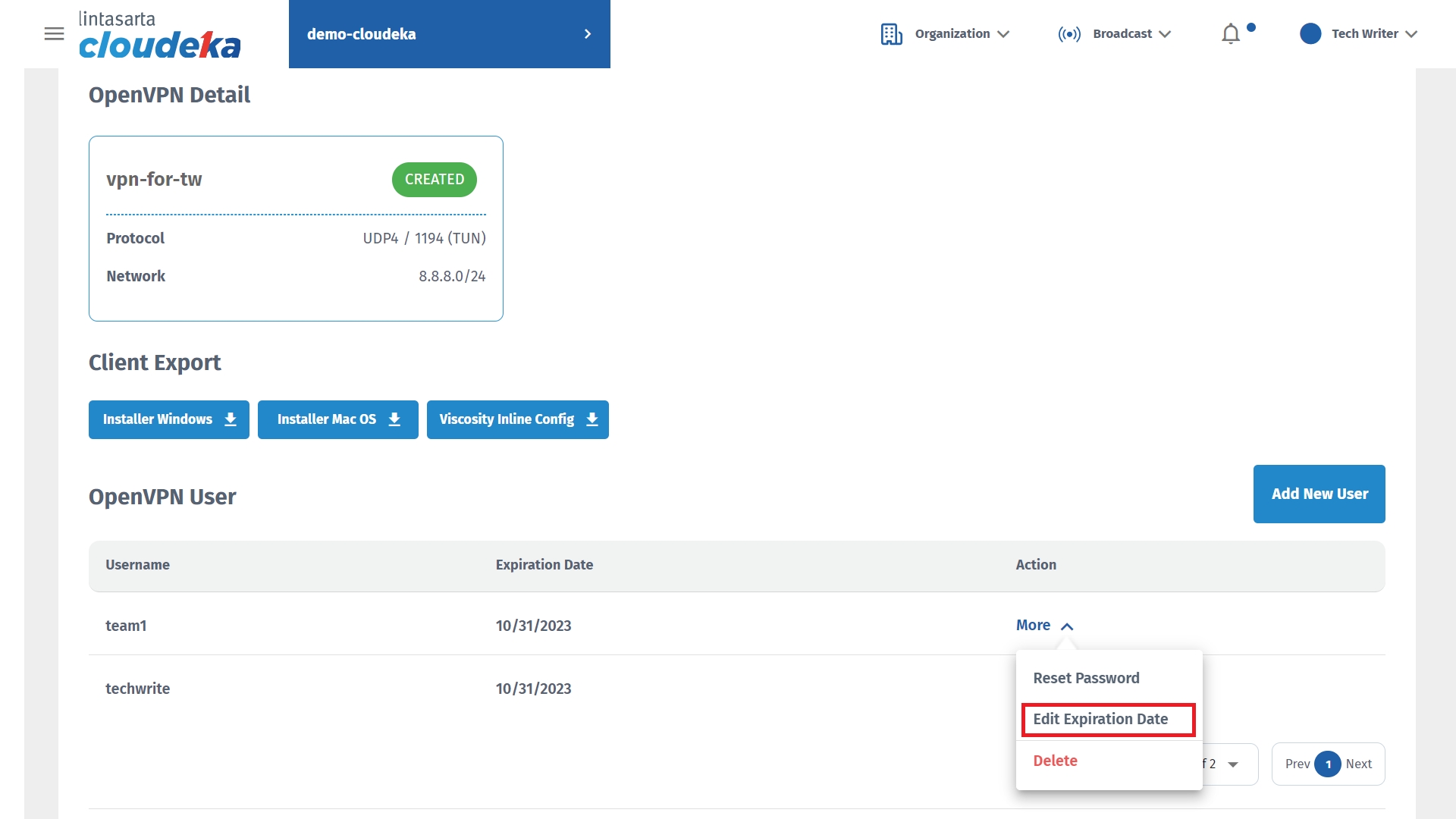Select Reset Password from menu
Viewport: 1456px width, 819px height.
[x=1086, y=678]
